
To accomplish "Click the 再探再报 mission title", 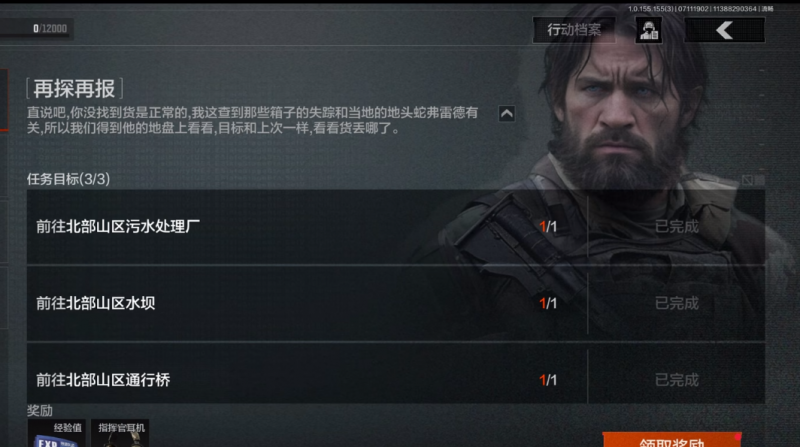I will [74, 89].
